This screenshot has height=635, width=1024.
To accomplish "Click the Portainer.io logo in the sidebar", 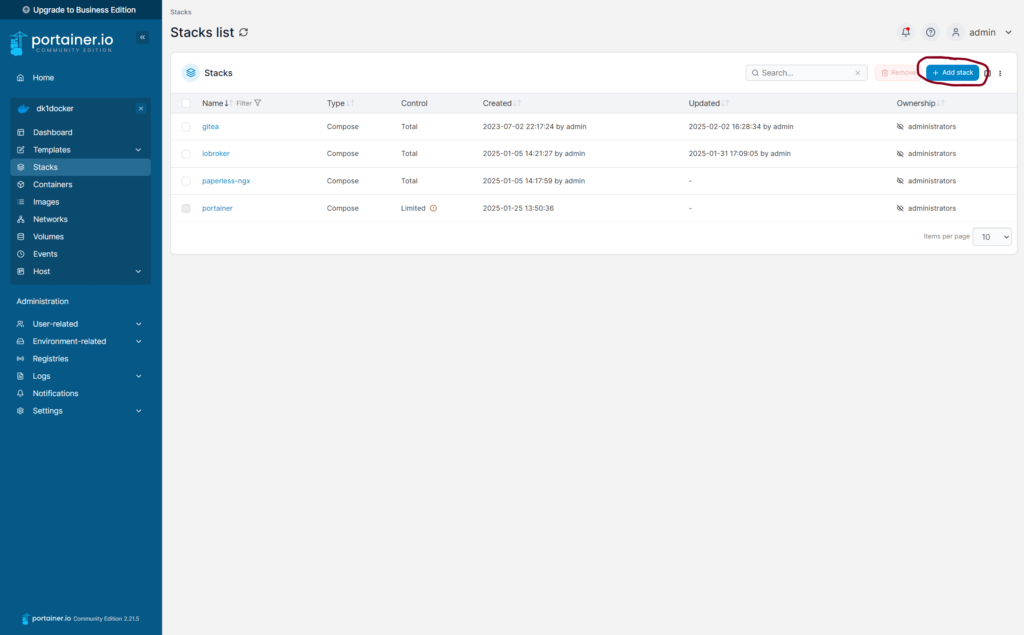I will coord(62,42).
